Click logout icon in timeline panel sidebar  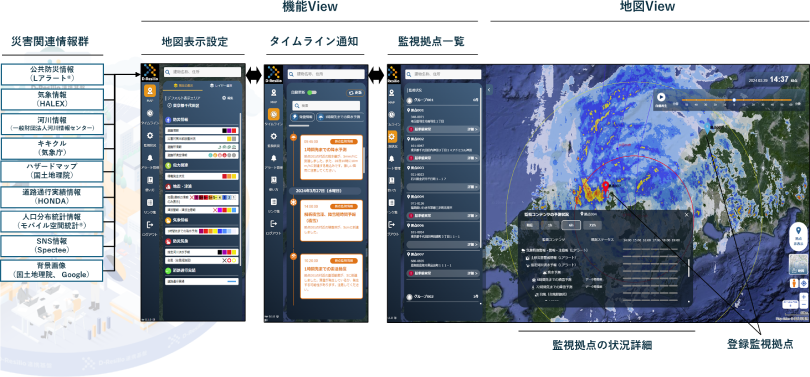click(273, 224)
